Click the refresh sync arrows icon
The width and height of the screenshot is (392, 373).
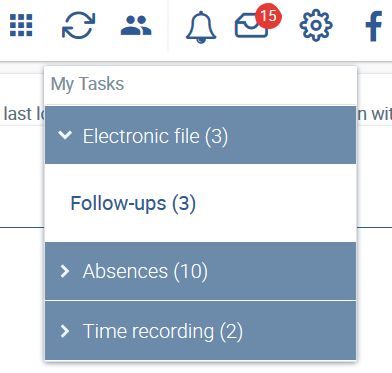click(79, 25)
